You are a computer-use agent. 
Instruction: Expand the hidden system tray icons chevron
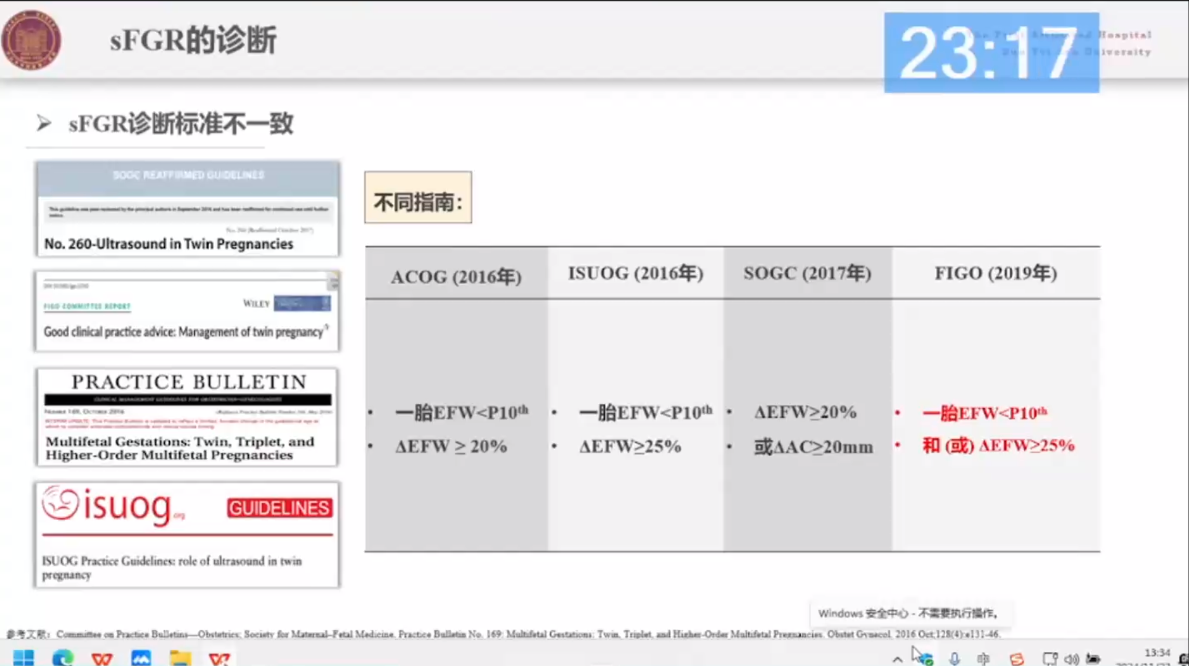click(x=897, y=659)
